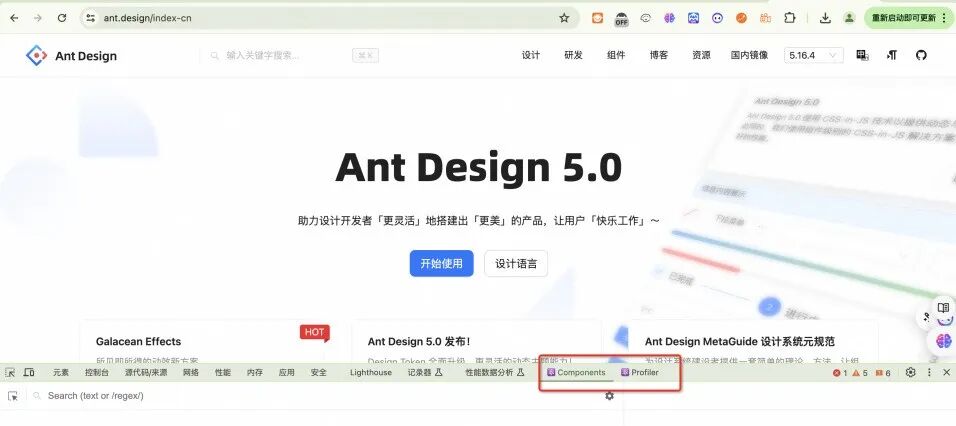Open the grey monkey face extension
The image size is (956, 426).
(x=646, y=18)
